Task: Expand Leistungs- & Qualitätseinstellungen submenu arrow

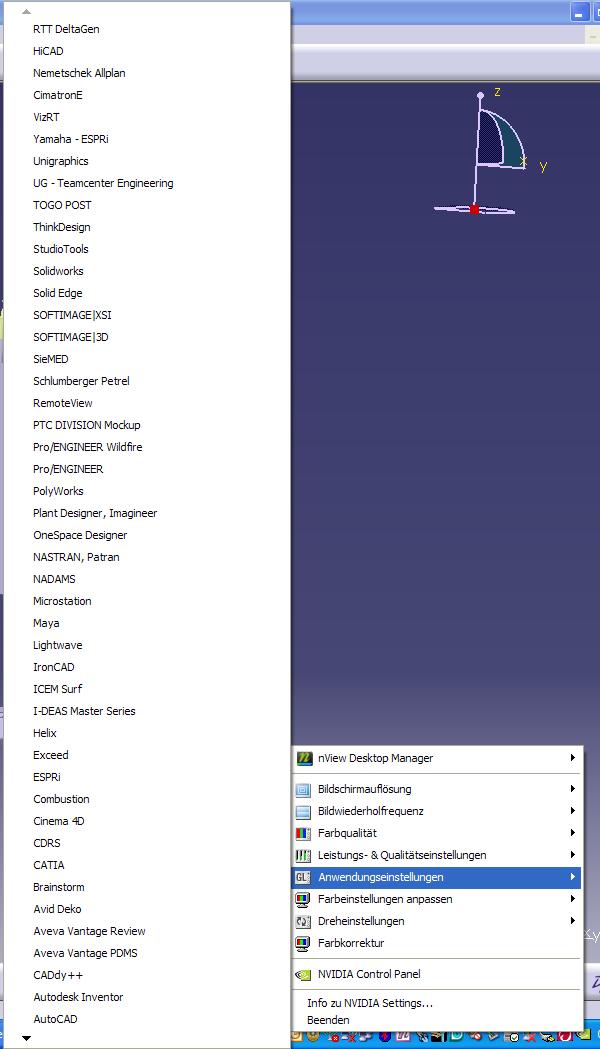Action: point(573,855)
